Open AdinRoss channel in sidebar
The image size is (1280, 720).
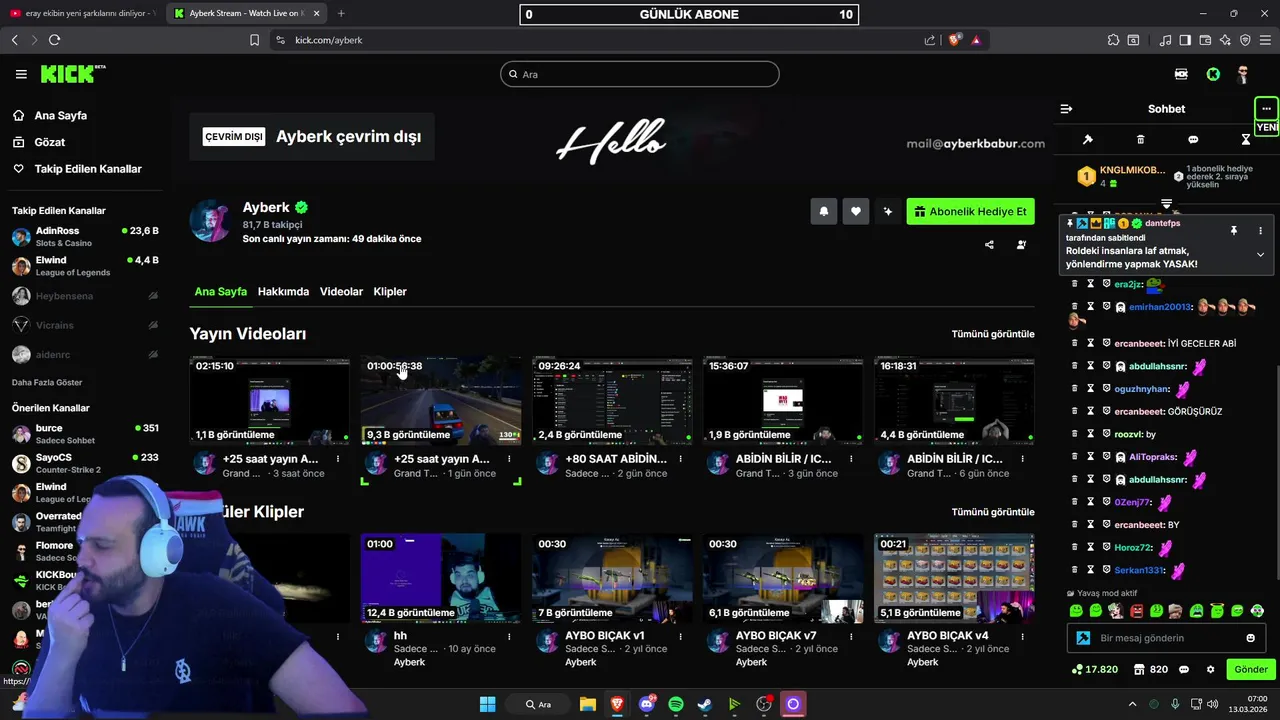click(x=84, y=237)
